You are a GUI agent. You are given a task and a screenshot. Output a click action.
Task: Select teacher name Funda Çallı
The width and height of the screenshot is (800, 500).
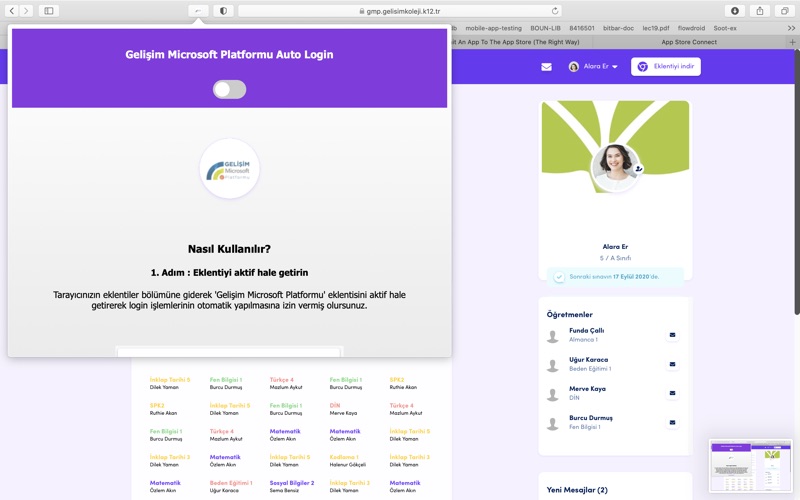(x=587, y=331)
